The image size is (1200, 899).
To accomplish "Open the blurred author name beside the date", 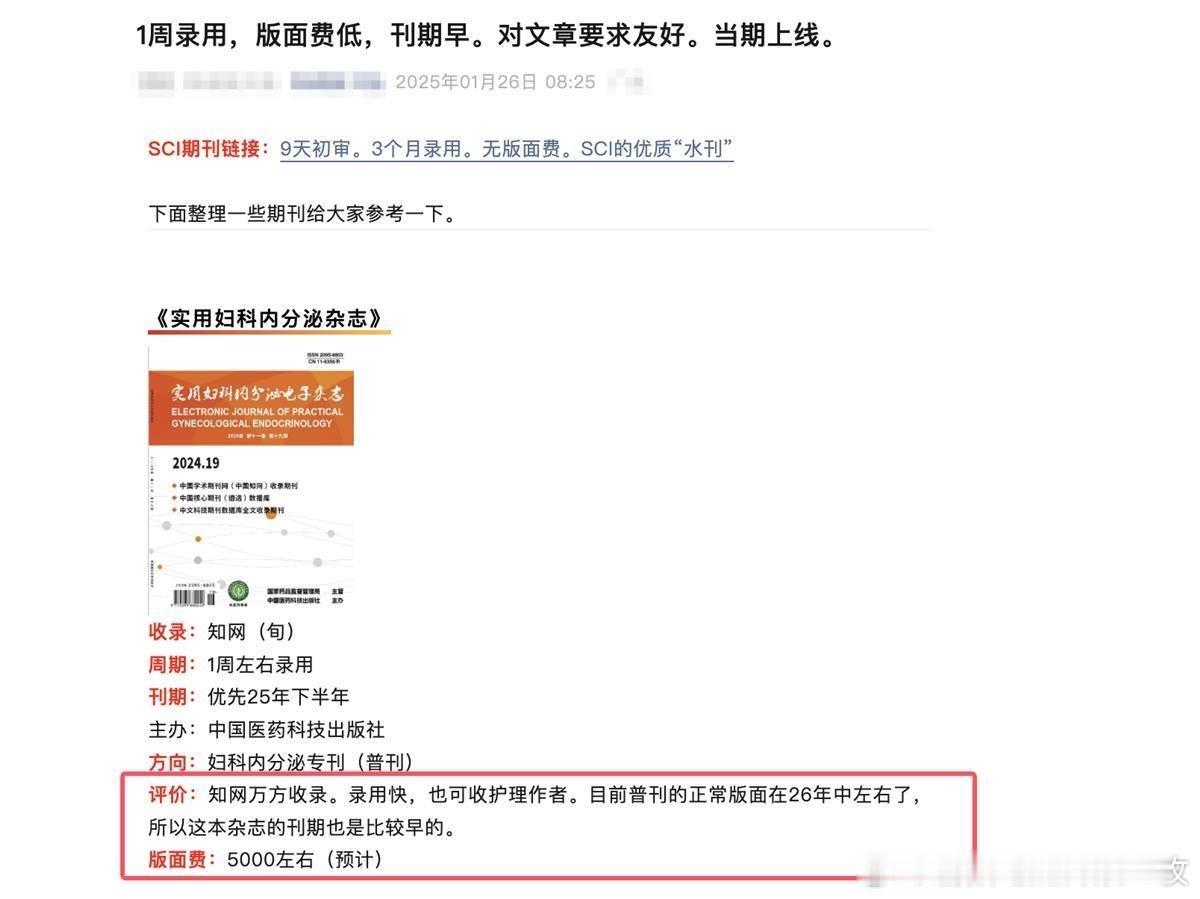I will (337, 82).
